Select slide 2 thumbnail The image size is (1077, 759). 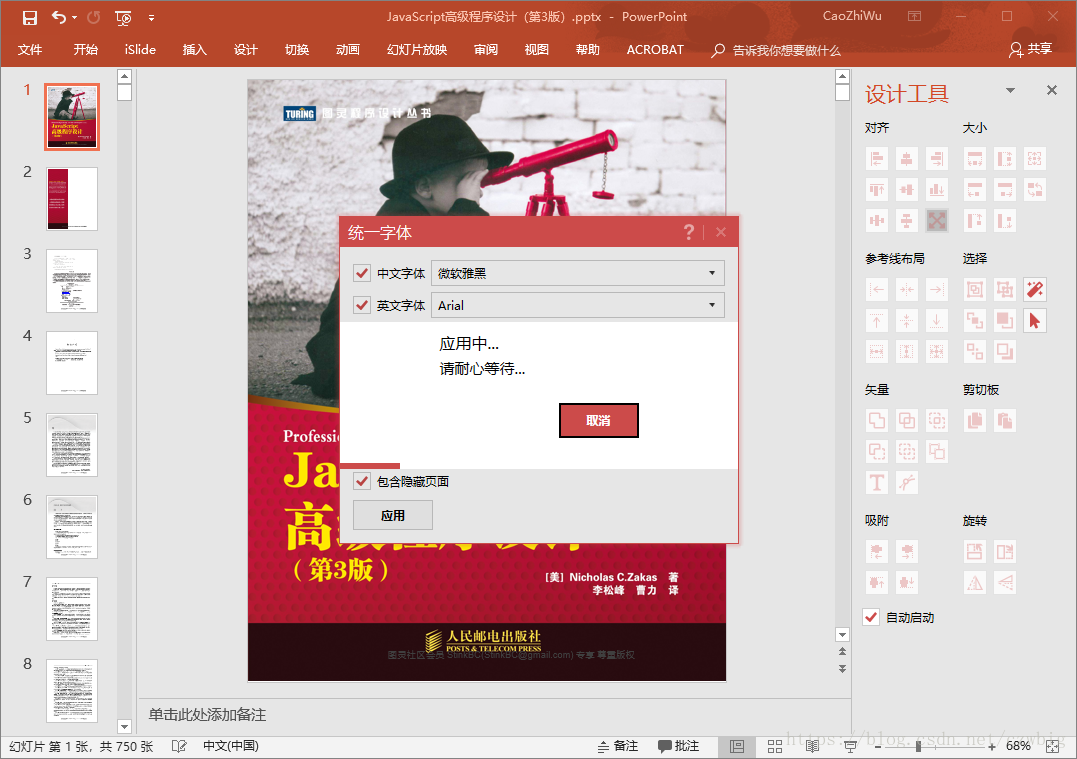(x=71, y=199)
